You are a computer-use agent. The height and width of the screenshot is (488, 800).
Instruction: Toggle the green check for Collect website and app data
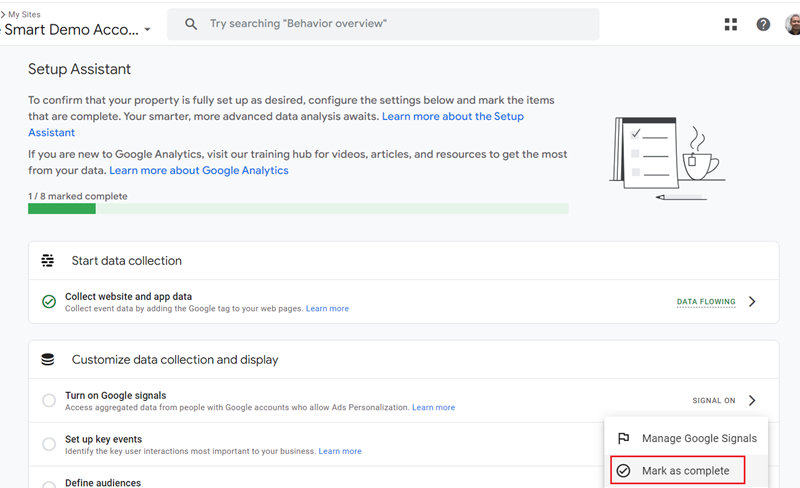click(x=49, y=302)
